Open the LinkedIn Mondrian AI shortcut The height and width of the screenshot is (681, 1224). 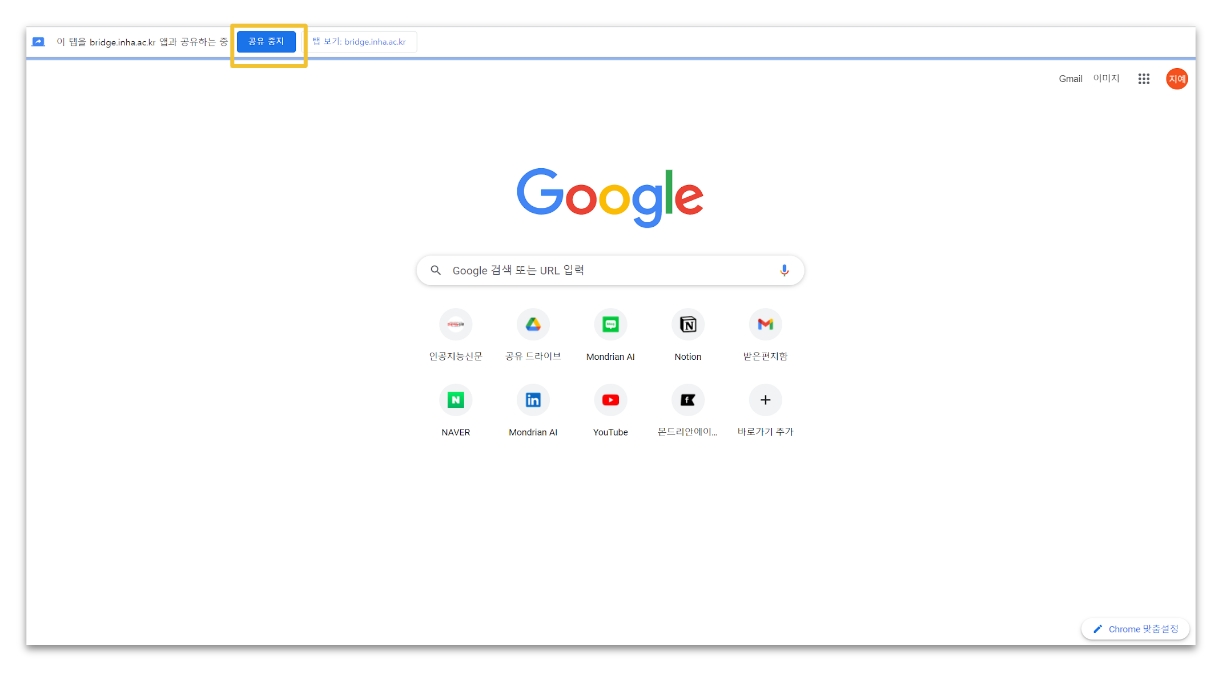[x=533, y=401]
